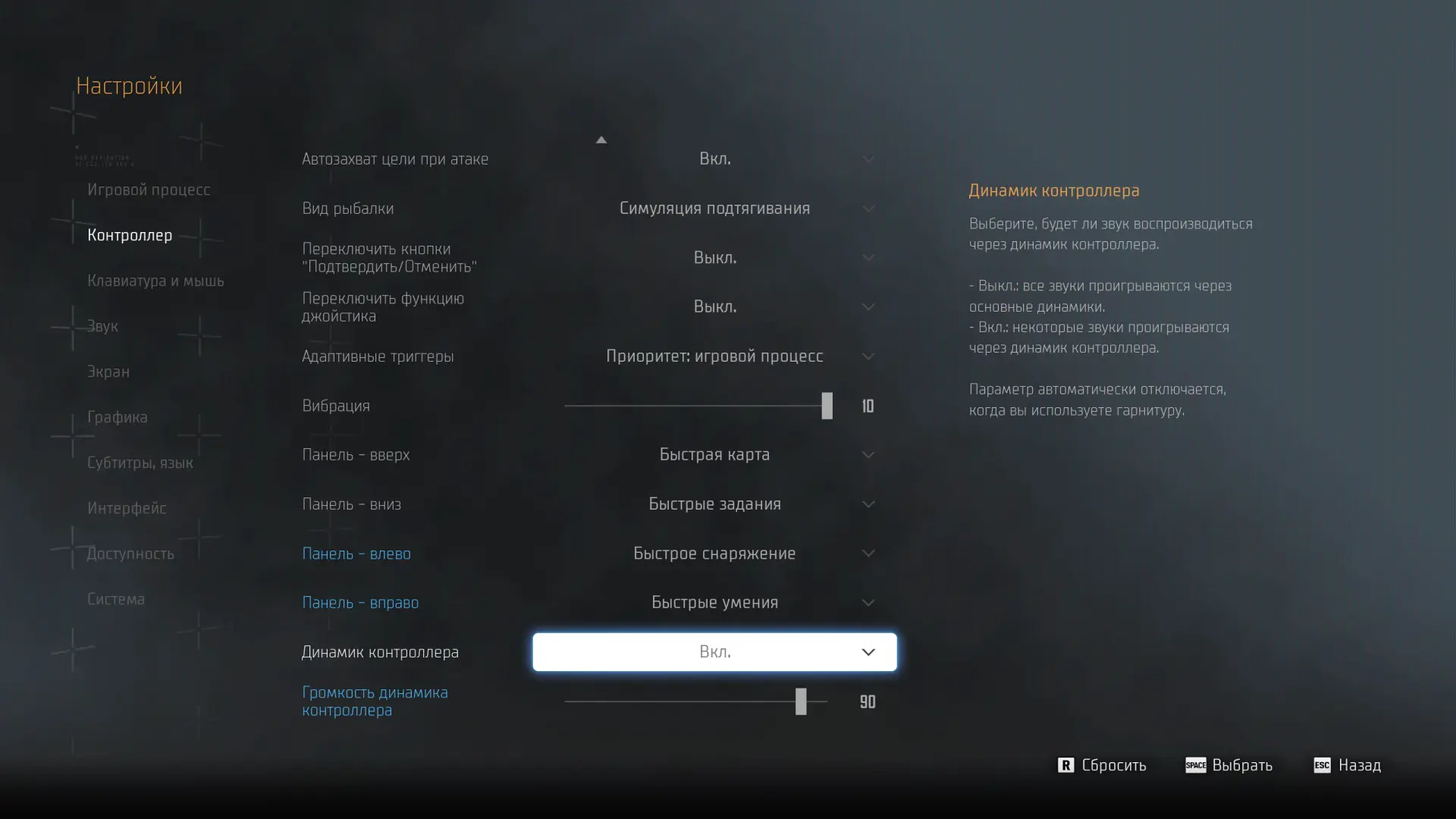Screen dimensions: 1456x819
Task: Click the Быстрая карта value
Action: 714,454
